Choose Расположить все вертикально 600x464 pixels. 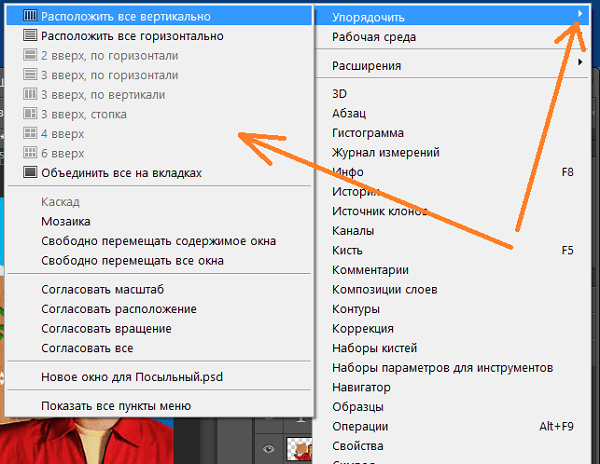[x=160, y=16]
